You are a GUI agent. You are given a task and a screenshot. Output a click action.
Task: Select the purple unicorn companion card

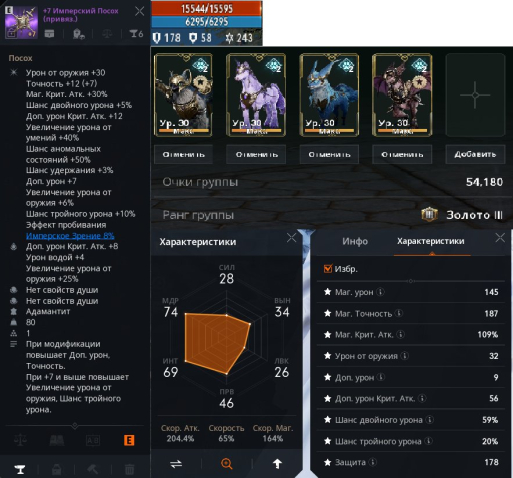pos(256,95)
